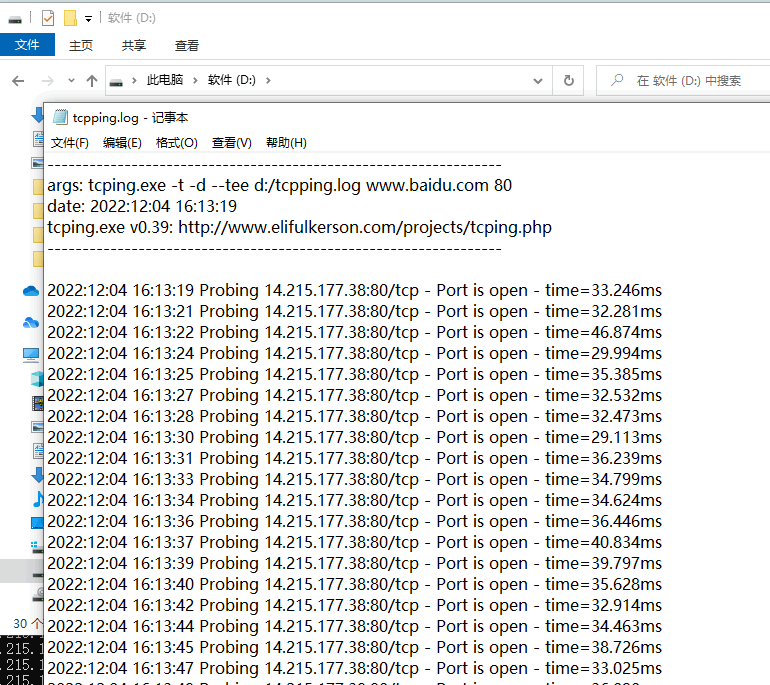Click the args: tcping.exe command line
This screenshot has height=685, width=770.
tap(279, 185)
